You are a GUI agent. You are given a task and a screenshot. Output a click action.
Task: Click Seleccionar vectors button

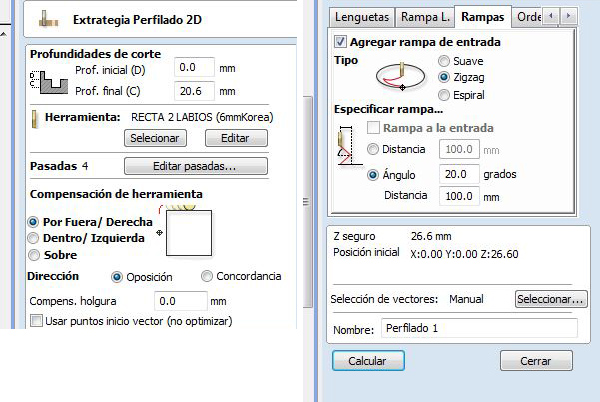pyautogui.click(x=551, y=299)
